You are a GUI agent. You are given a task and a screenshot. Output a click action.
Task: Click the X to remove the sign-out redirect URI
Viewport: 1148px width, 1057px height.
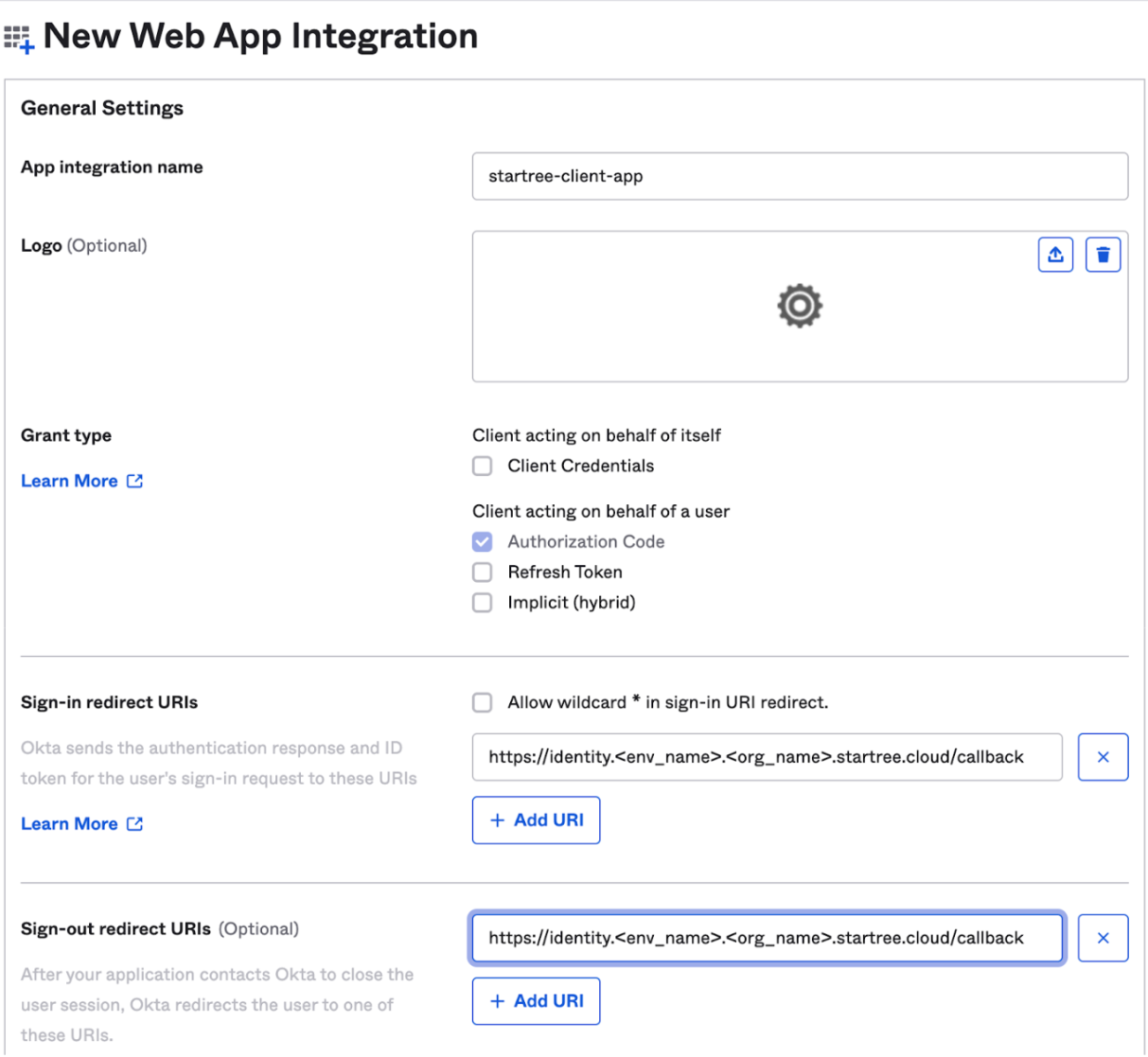(1102, 937)
